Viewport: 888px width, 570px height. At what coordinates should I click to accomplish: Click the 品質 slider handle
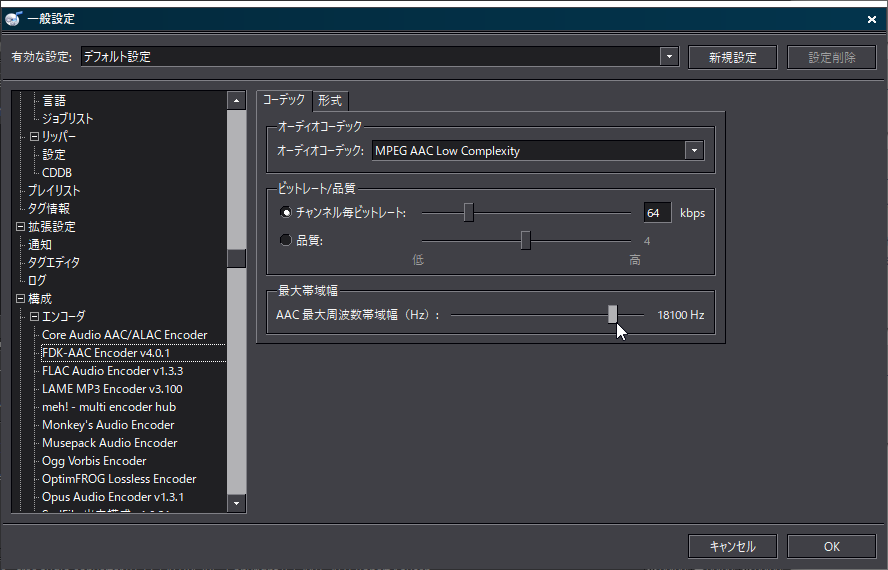526,240
